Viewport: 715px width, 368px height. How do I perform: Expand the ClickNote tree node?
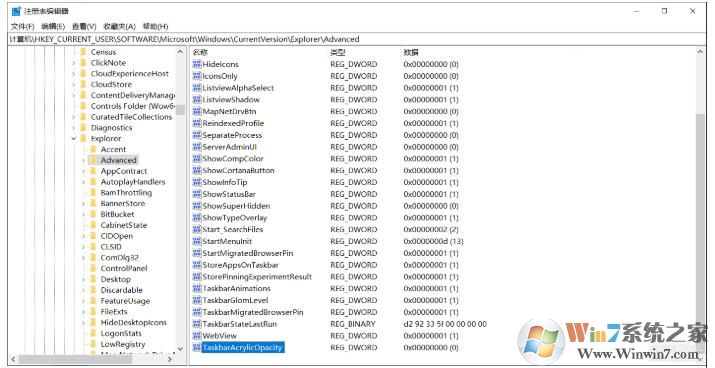tap(73, 63)
